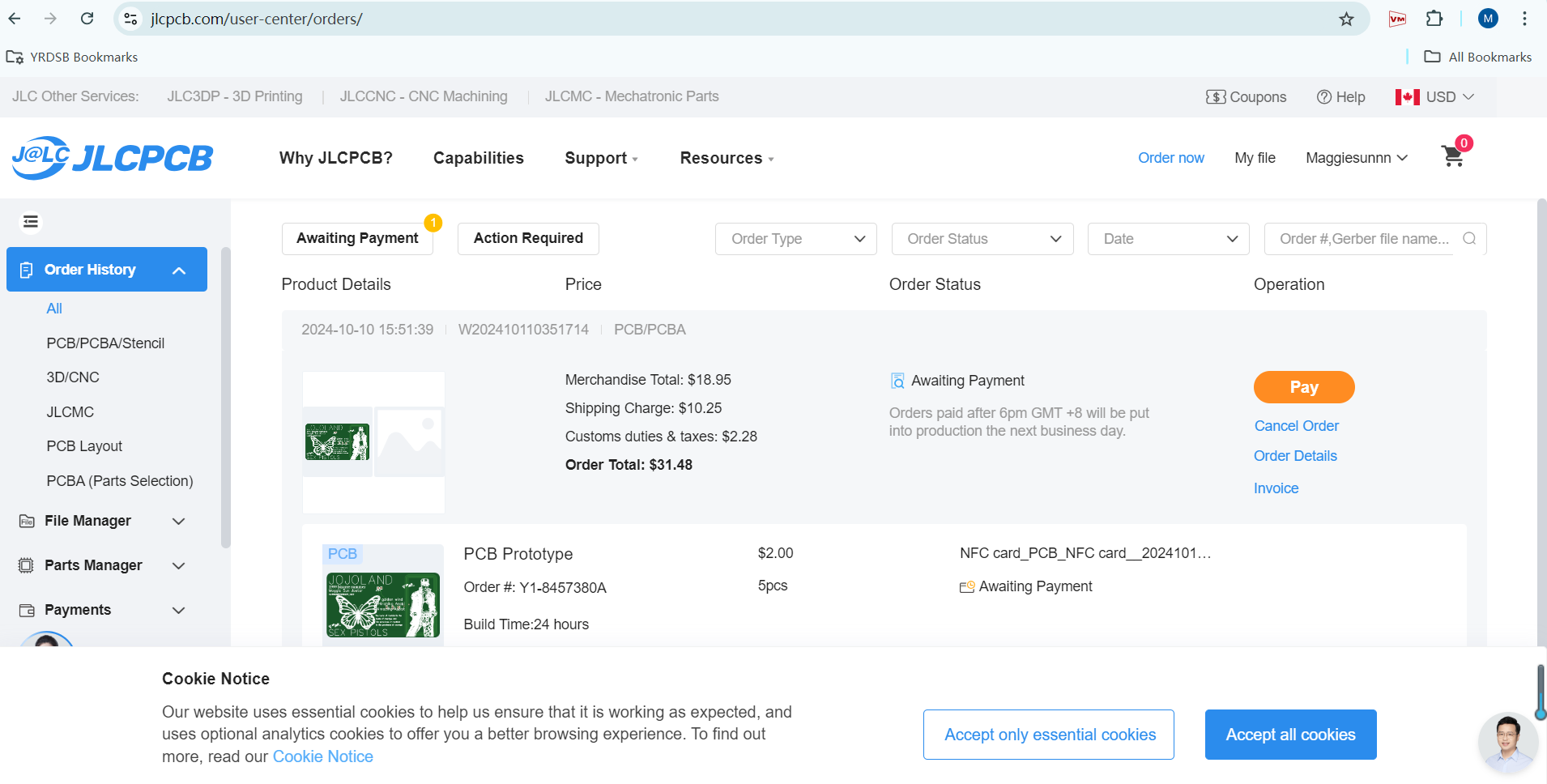Open JLC3DP - 3D Printing service
Viewport: 1547px width, 784px height.
[x=235, y=96]
